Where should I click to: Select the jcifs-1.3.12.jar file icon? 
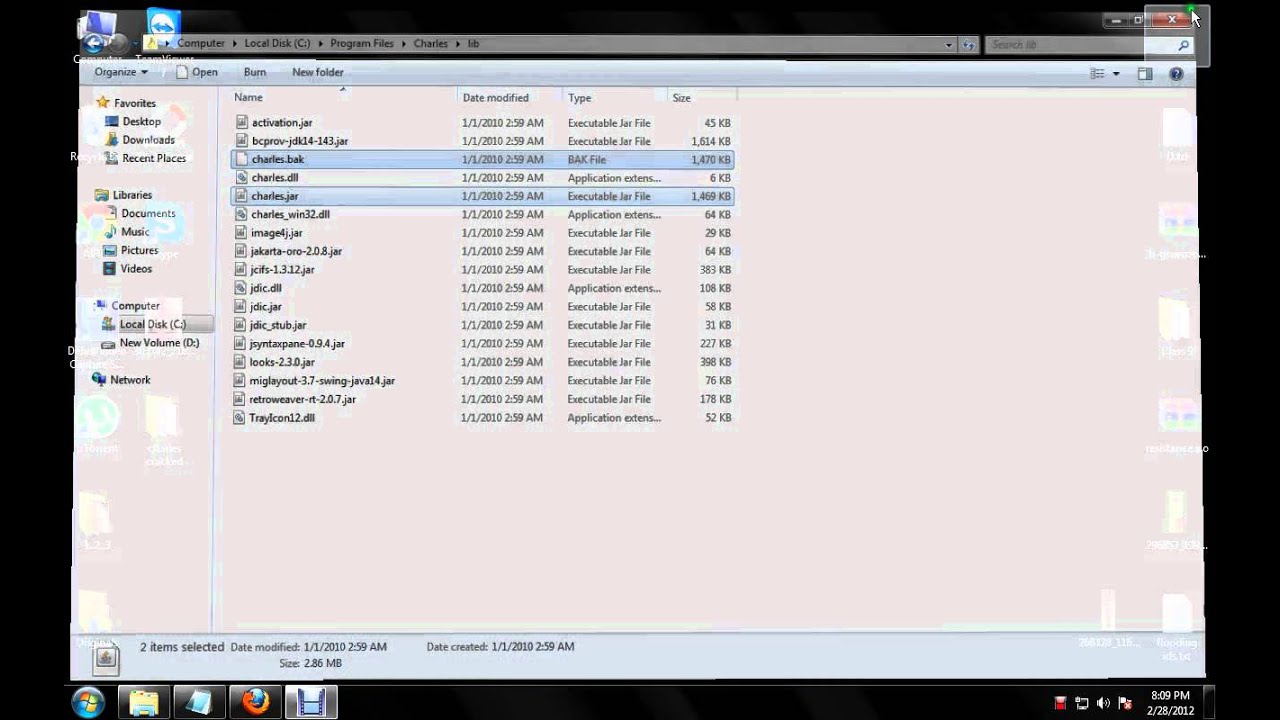coord(241,270)
